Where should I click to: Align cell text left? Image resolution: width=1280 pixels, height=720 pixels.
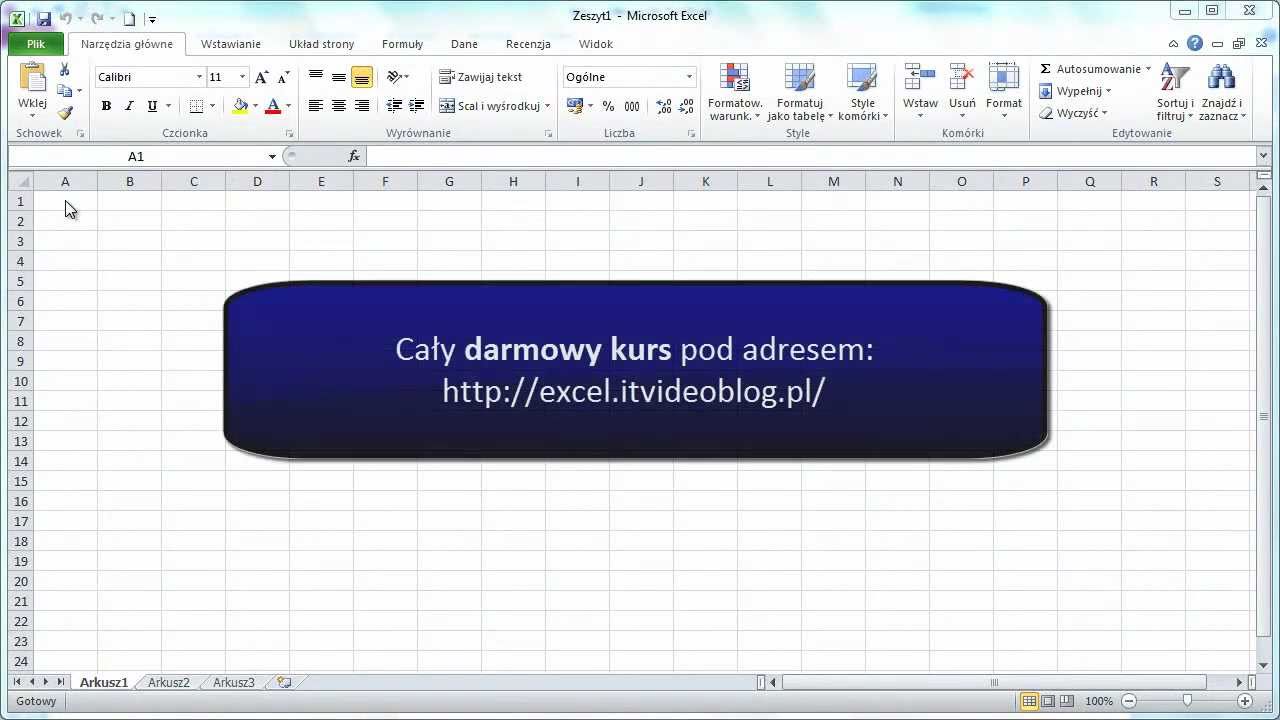point(316,106)
